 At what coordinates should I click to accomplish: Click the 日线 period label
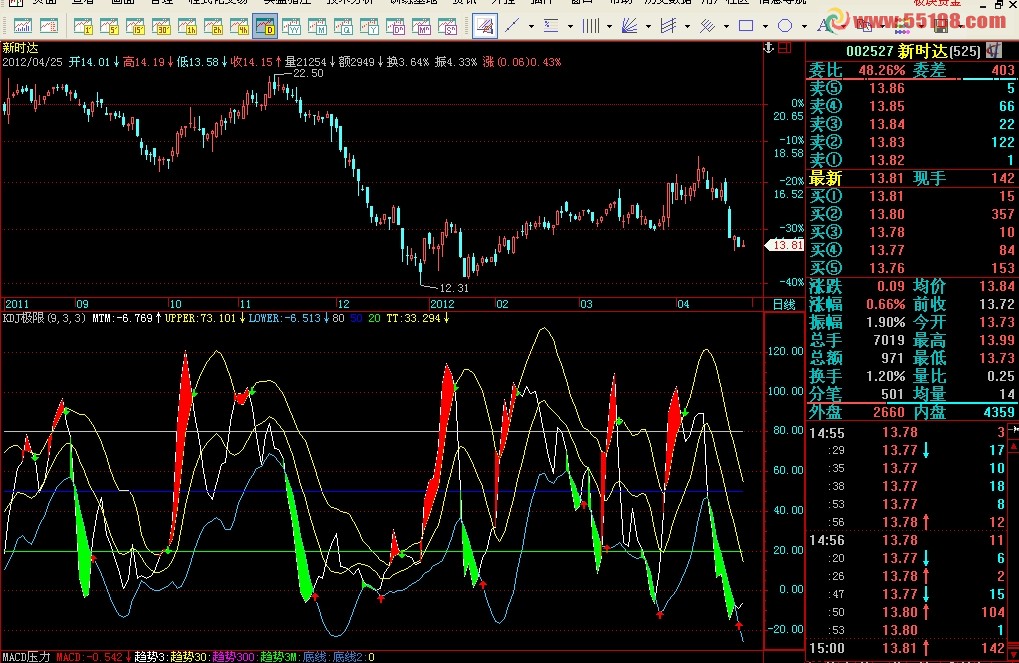pyautogui.click(x=783, y=304)
